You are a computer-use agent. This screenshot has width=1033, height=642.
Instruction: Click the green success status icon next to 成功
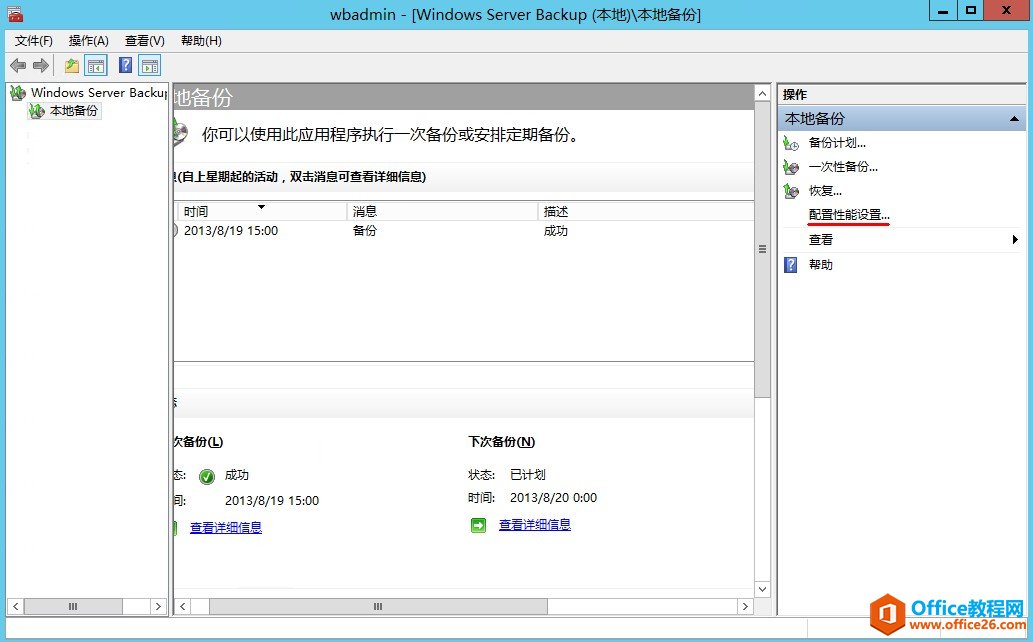206,475
